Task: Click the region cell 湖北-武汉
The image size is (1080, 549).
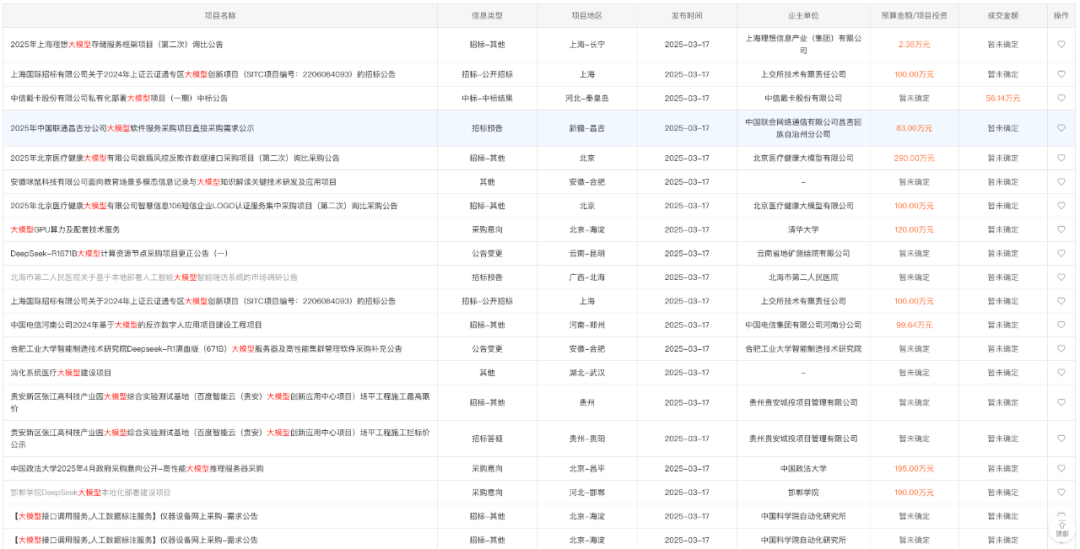Action: click(x=587, y=373)
